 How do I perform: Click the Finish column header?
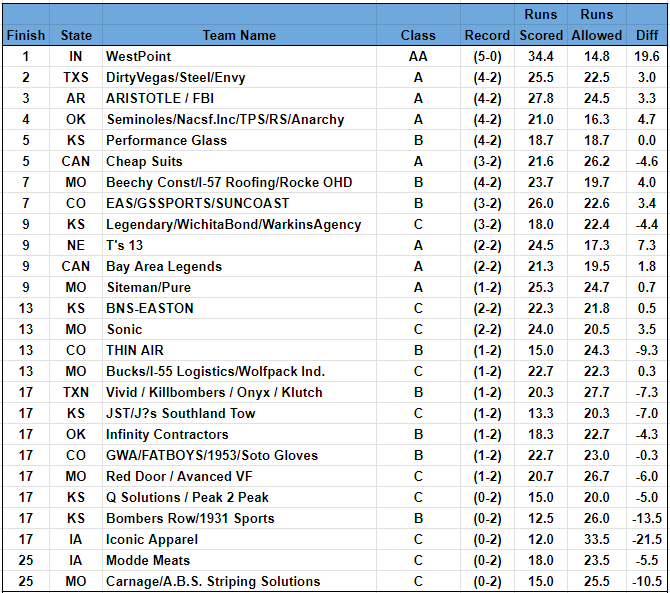click(26, 35)
